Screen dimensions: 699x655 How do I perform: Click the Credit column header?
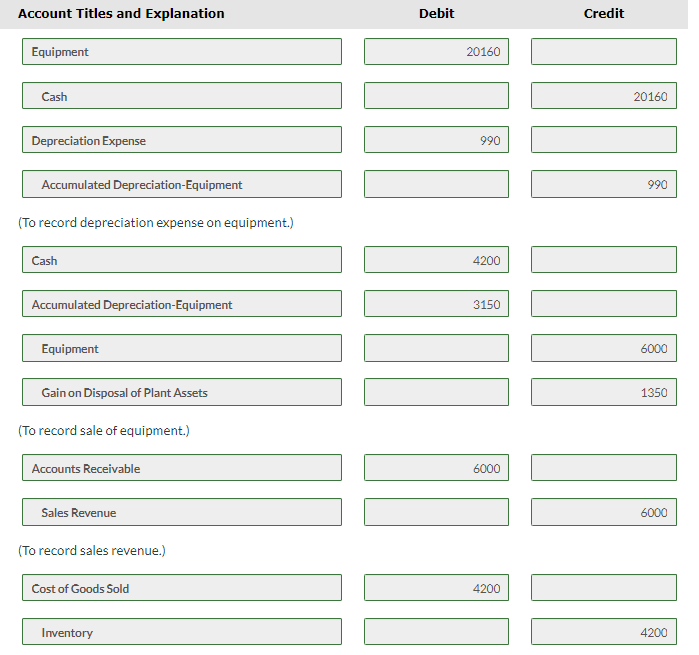pyautogui.click(x=604, y=14)
